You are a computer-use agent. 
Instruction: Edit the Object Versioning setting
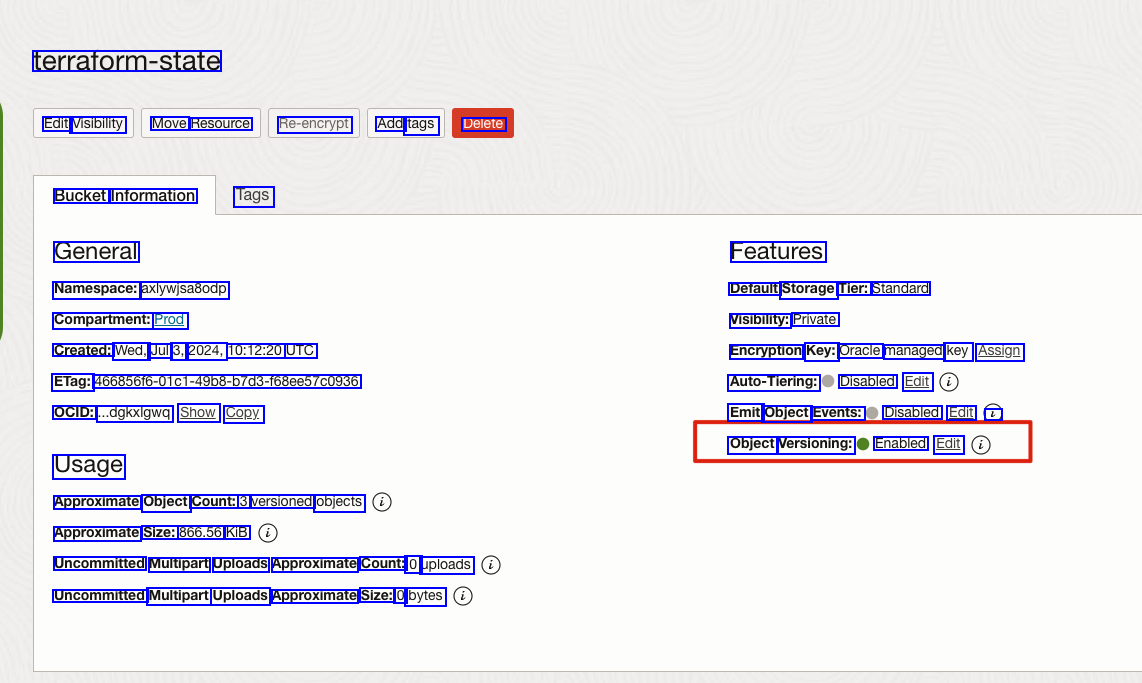[x=948, y=444]
